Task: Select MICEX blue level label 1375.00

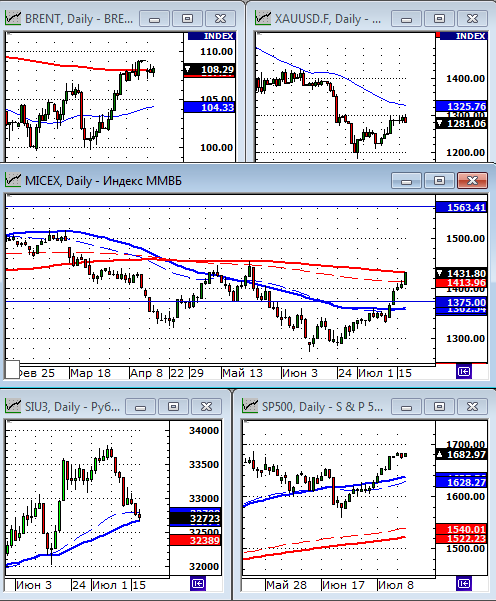Action: tap(462, 302)
